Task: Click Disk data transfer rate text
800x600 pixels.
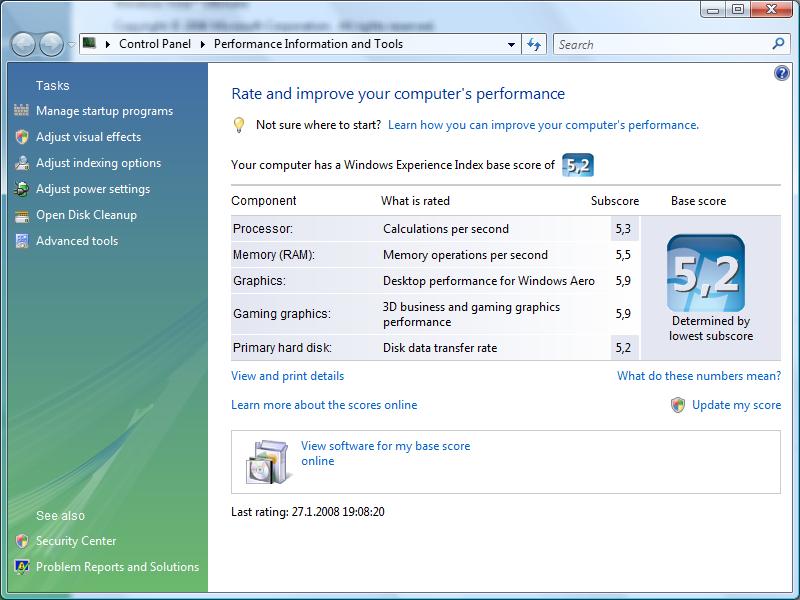Action: (x=440, y=347)
